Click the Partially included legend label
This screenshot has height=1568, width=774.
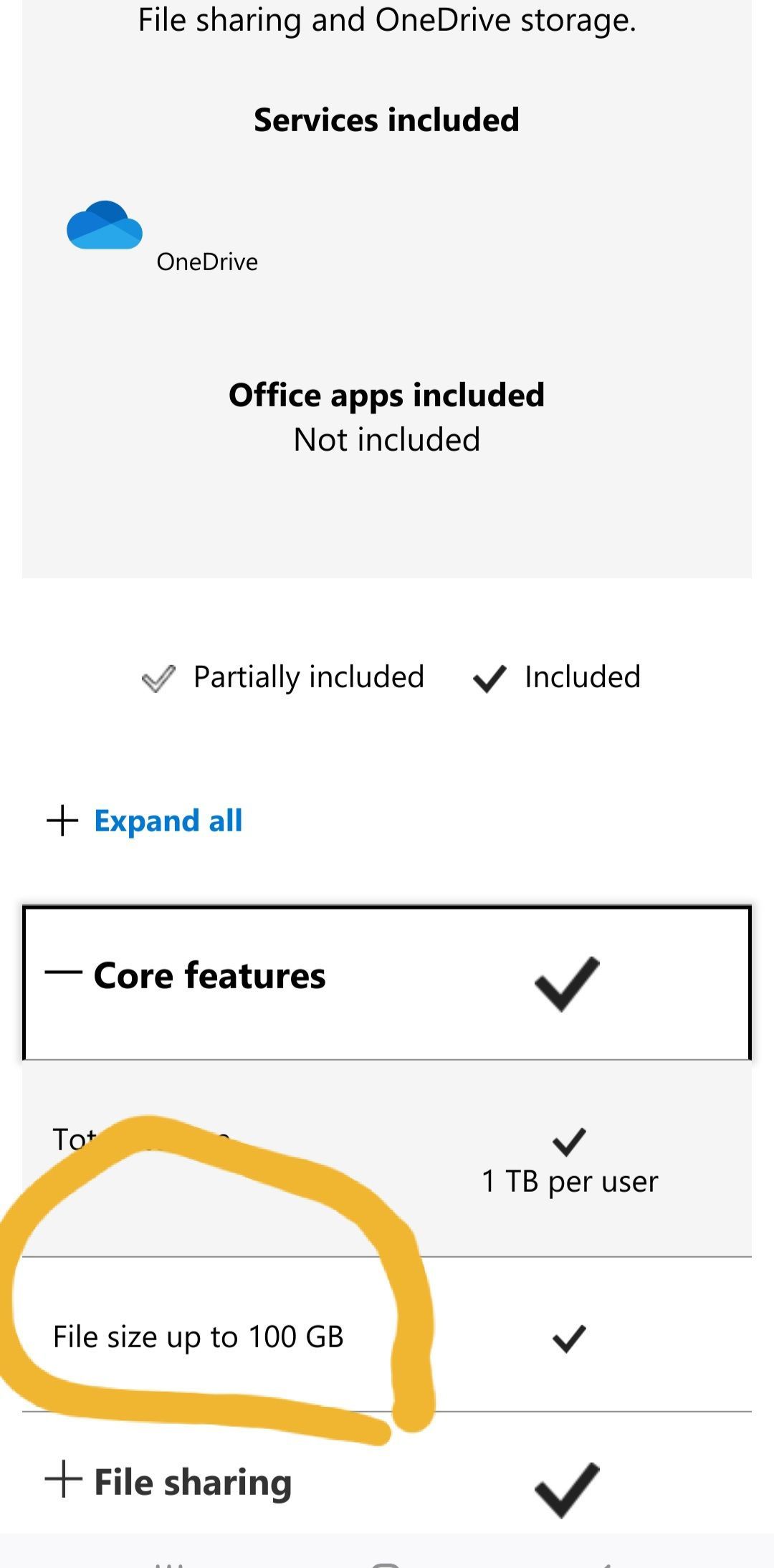(x=309, y=677)
